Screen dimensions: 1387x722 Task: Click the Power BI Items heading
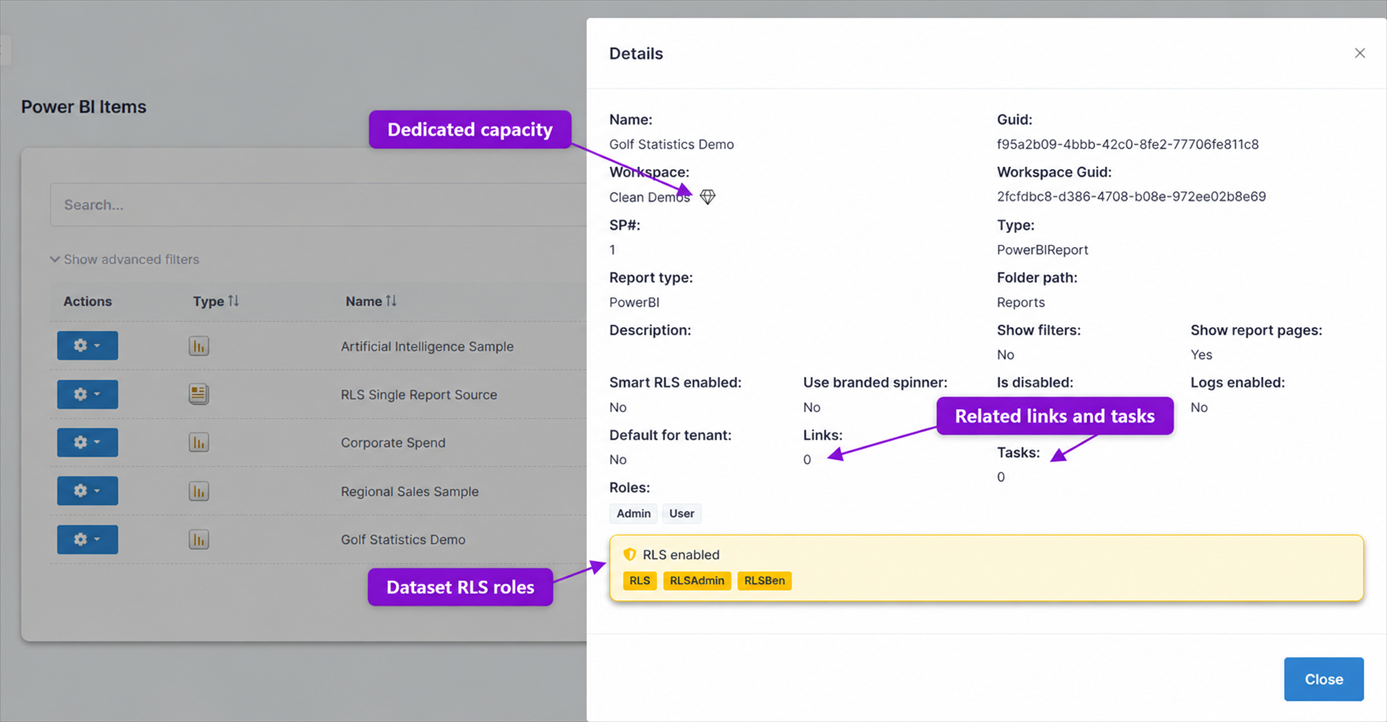click(84, 107)
